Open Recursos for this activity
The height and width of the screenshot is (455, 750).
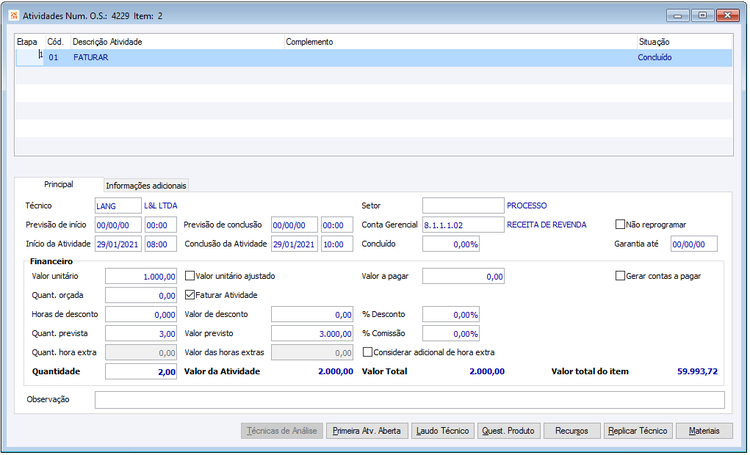(x=572, y=431)
